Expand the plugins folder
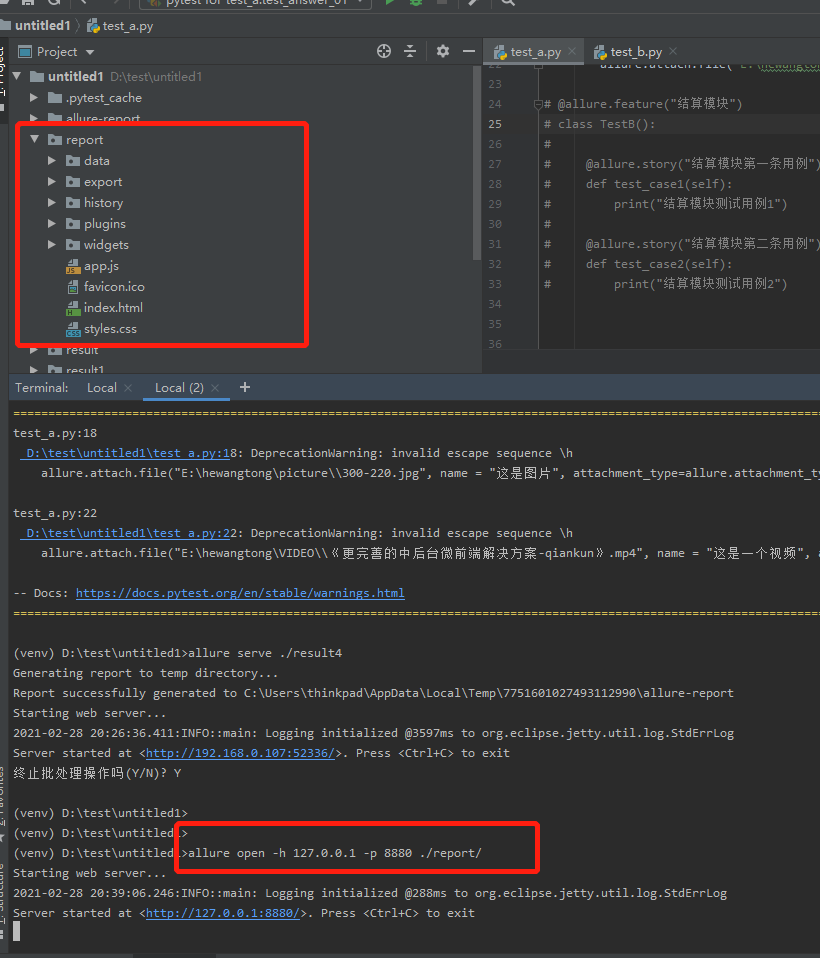 pos(52,224)
